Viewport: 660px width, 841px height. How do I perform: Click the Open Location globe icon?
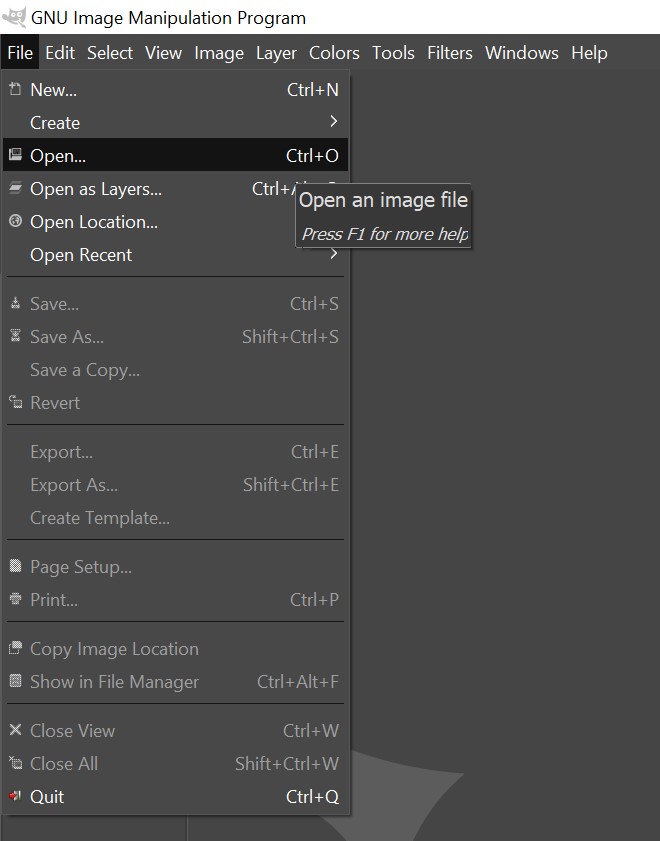click(x=16, y=221)
